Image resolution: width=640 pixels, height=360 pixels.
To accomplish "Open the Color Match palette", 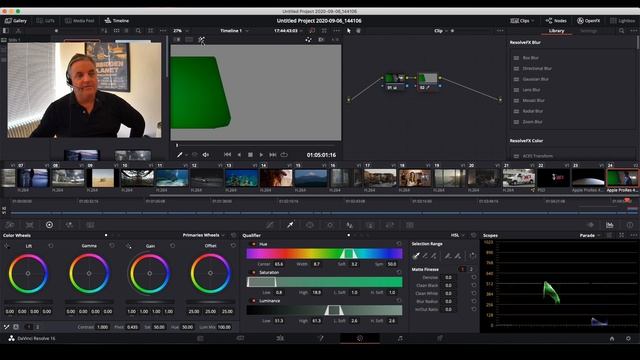I will coord(29,225).
